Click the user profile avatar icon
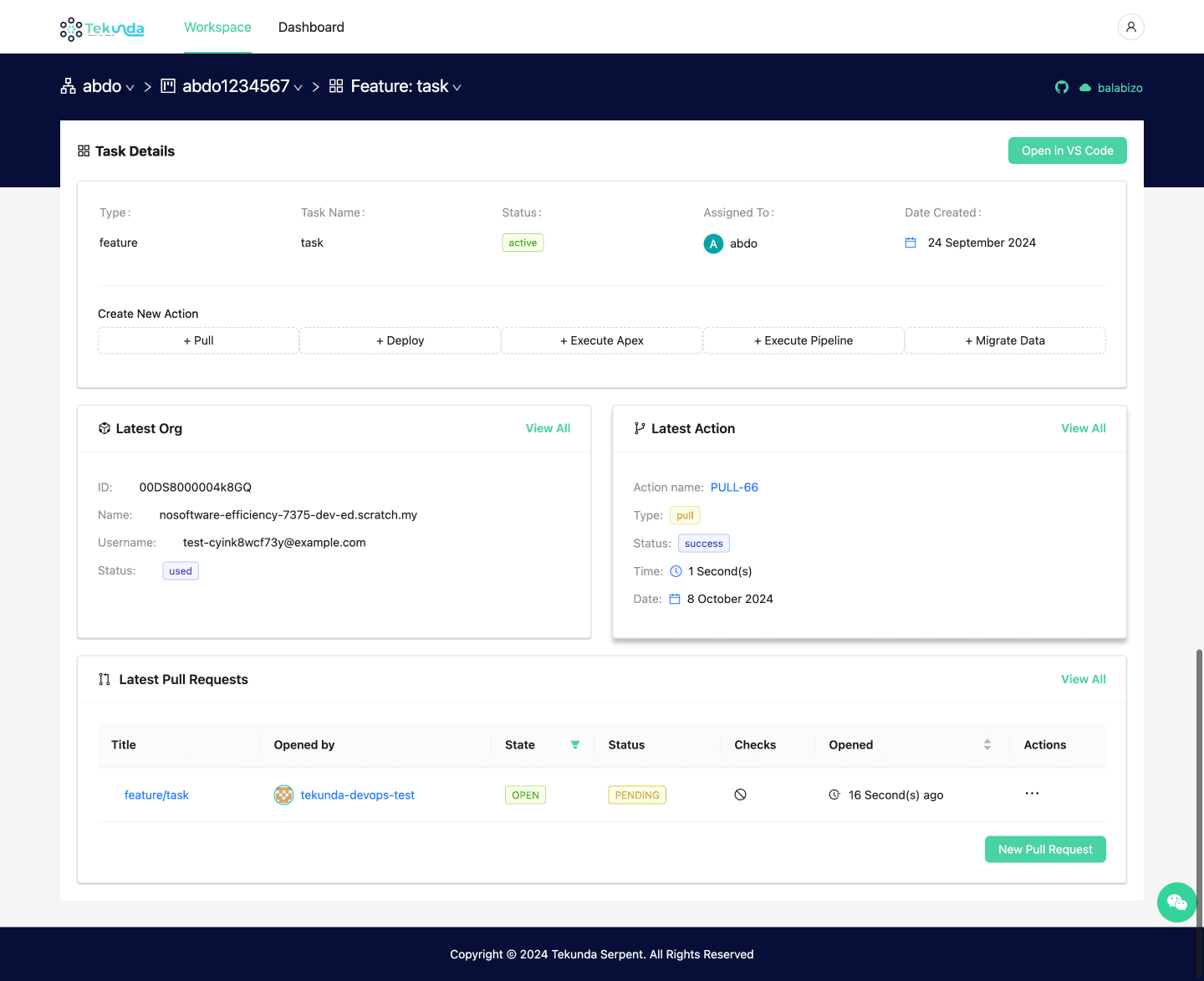 pos(1130,27)
